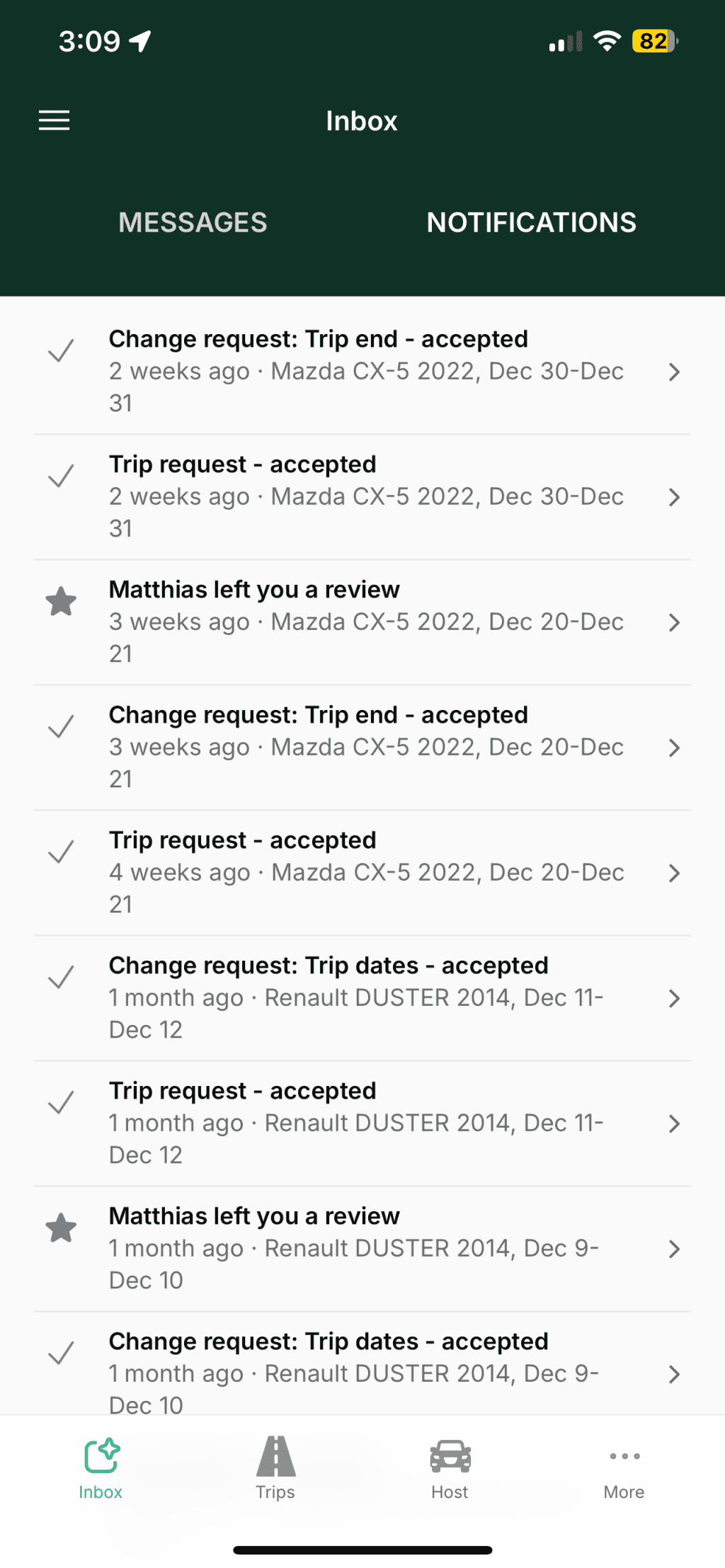725x1568 pixels.
Task: Tap star icon on Matthias's Mazda review
Action: (x=61, y=602)
